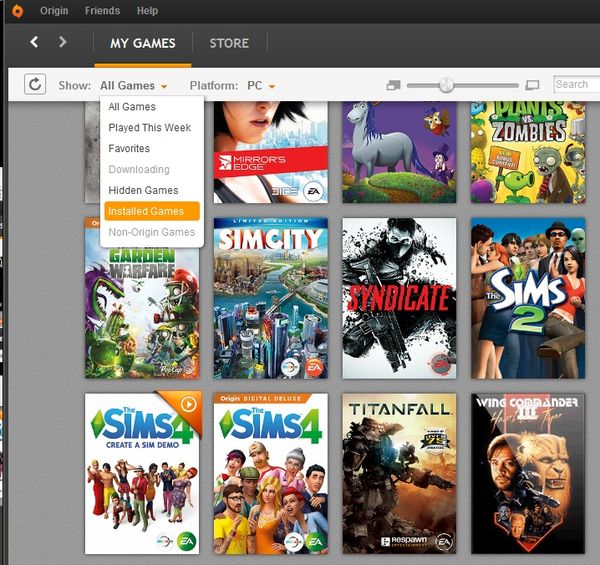600x565 pixels.
Task: Expand the Show All Games dropdown
Action: pos(134,86)
